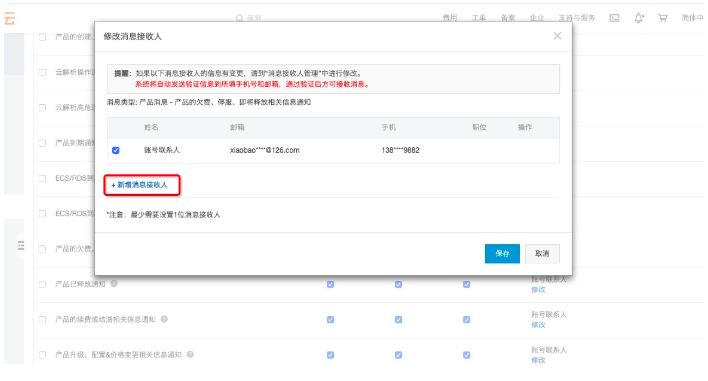The height and width of the screenshot is (381, 708).
Task: Click the 邮箱 column header
Action: coord(237,127)
